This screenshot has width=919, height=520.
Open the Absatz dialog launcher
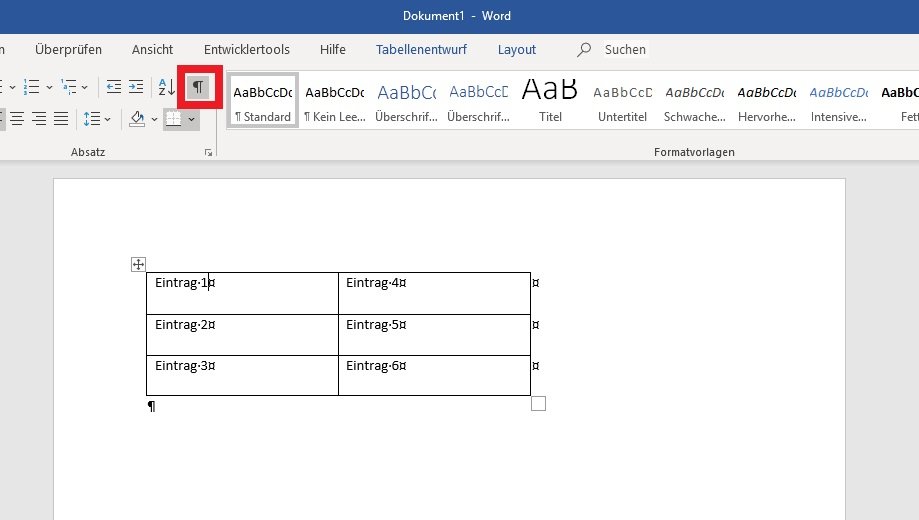pos(209,152)
